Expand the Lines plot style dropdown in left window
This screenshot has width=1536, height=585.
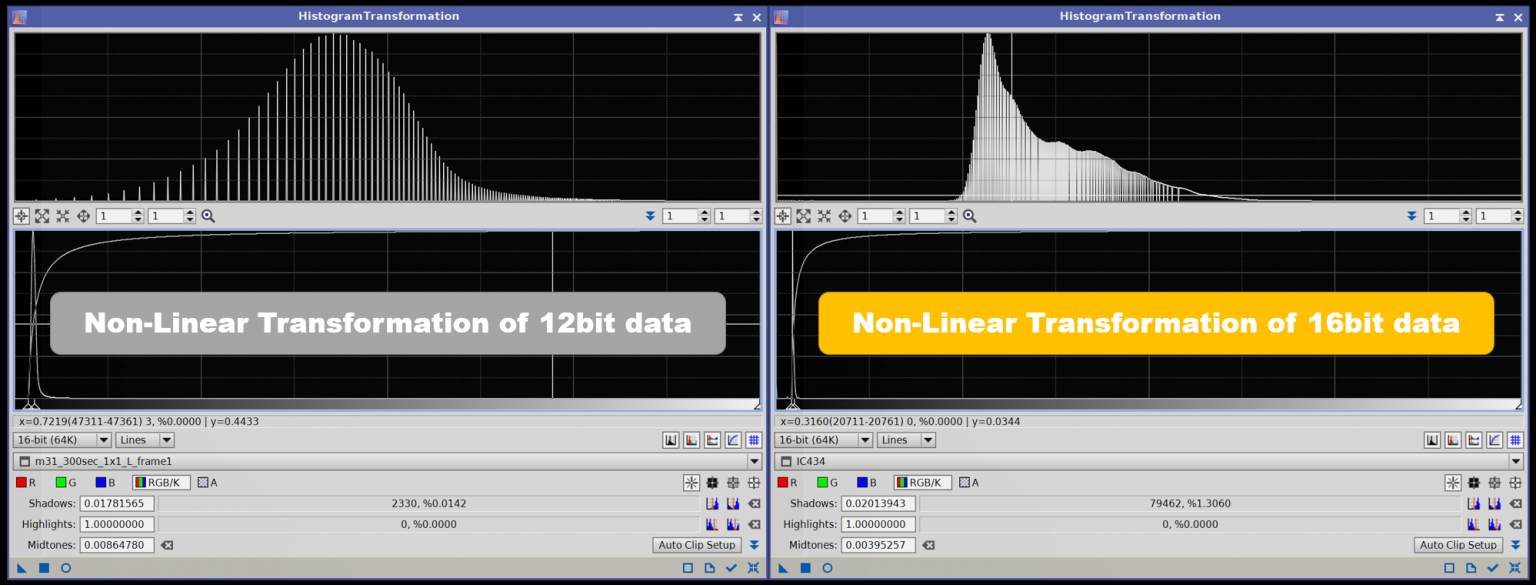pyautogui.click(x=166, y=440)
